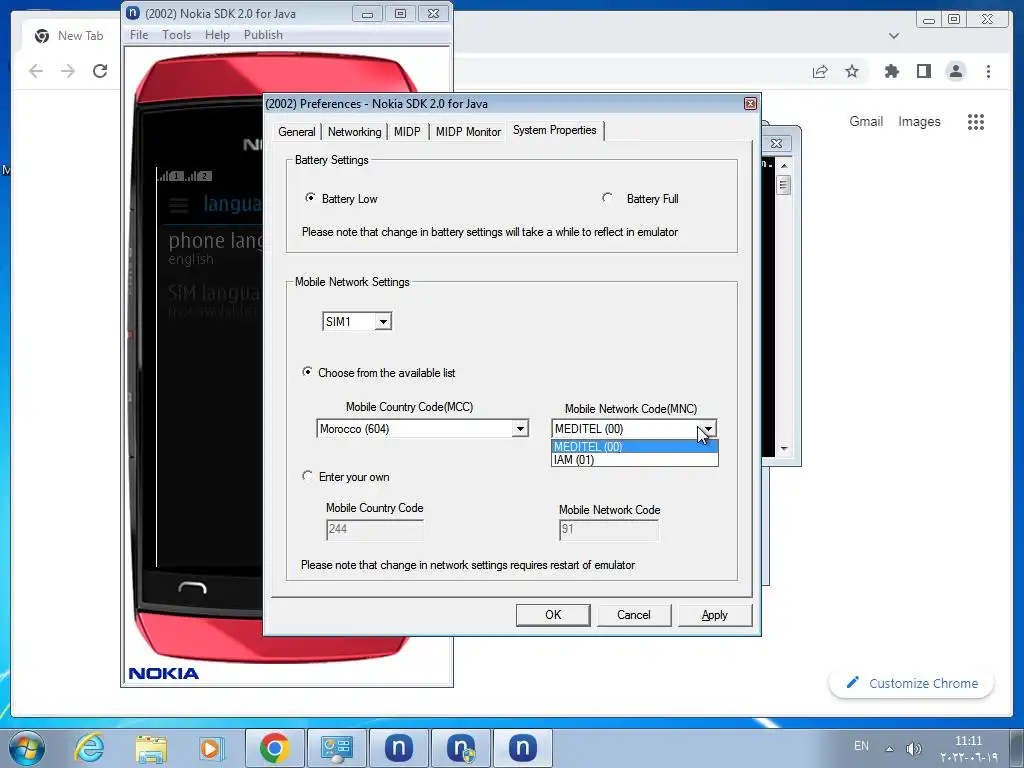
Task: Confirm with the OK button
Action: click(553, 615)
